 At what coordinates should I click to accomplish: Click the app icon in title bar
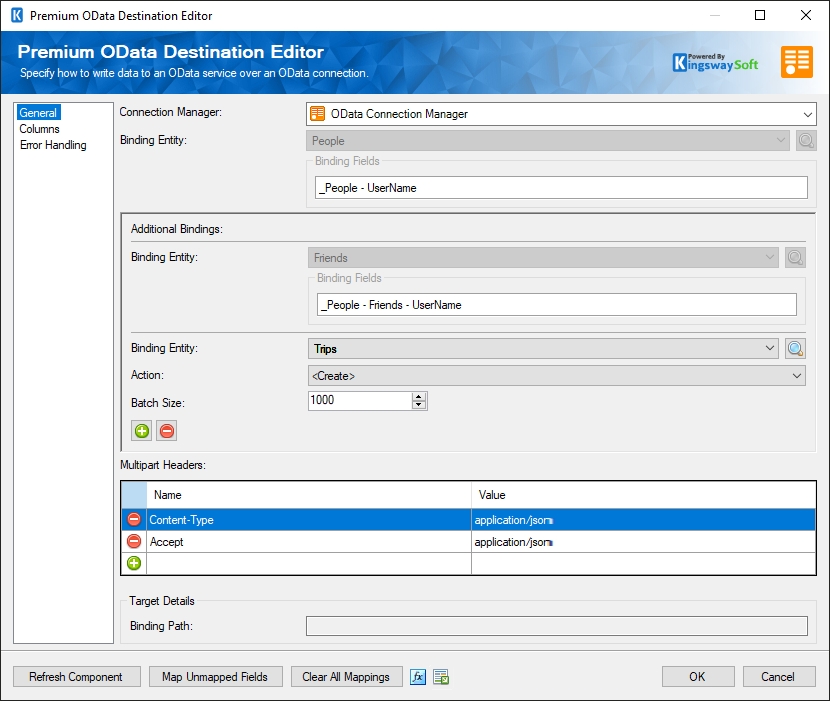click(17, 15)
